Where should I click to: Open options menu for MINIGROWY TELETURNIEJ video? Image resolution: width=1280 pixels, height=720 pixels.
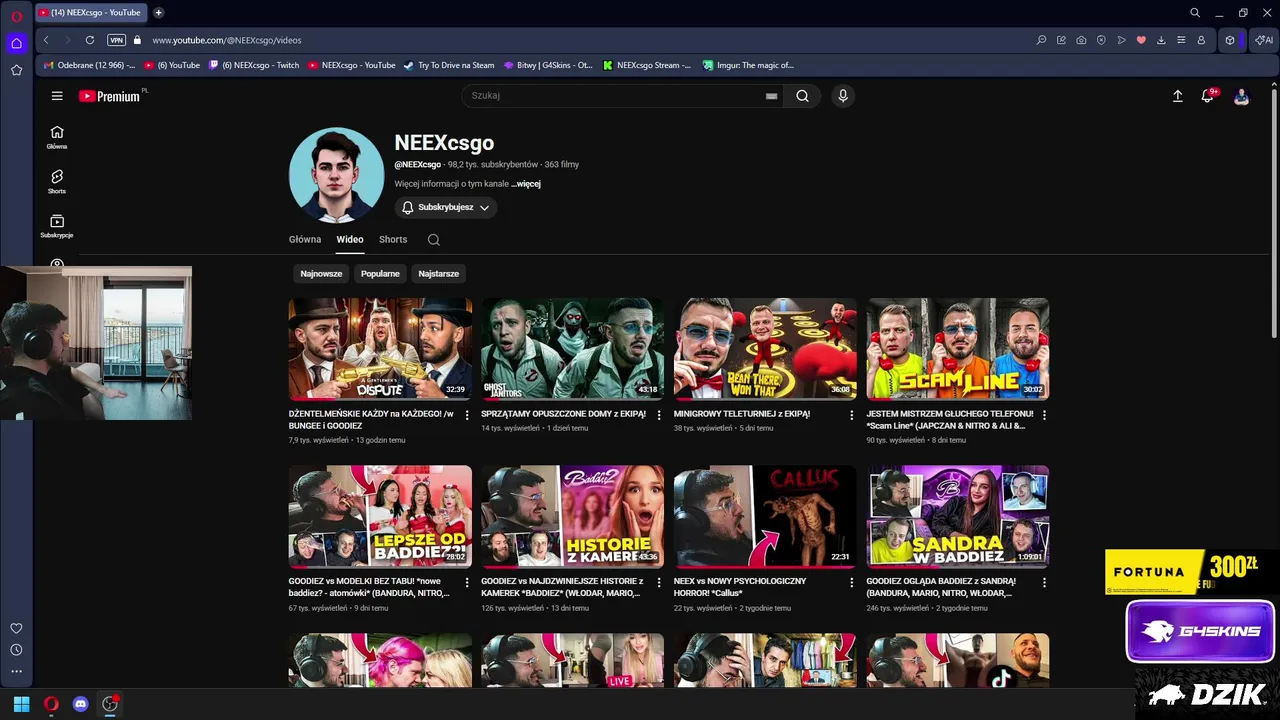coord(852,415)
